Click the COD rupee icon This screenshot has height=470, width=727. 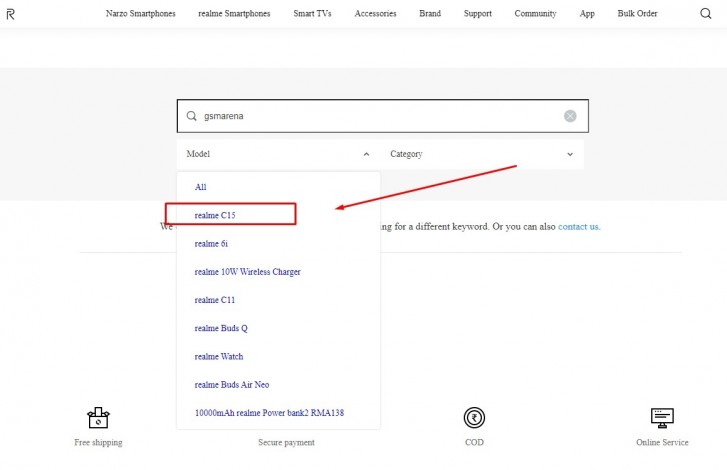tap(474, 418)
